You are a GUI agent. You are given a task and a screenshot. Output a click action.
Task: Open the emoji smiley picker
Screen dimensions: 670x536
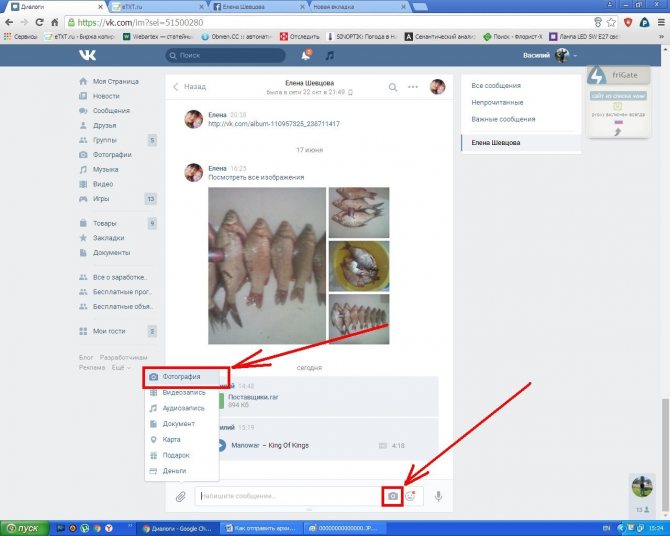410,496
